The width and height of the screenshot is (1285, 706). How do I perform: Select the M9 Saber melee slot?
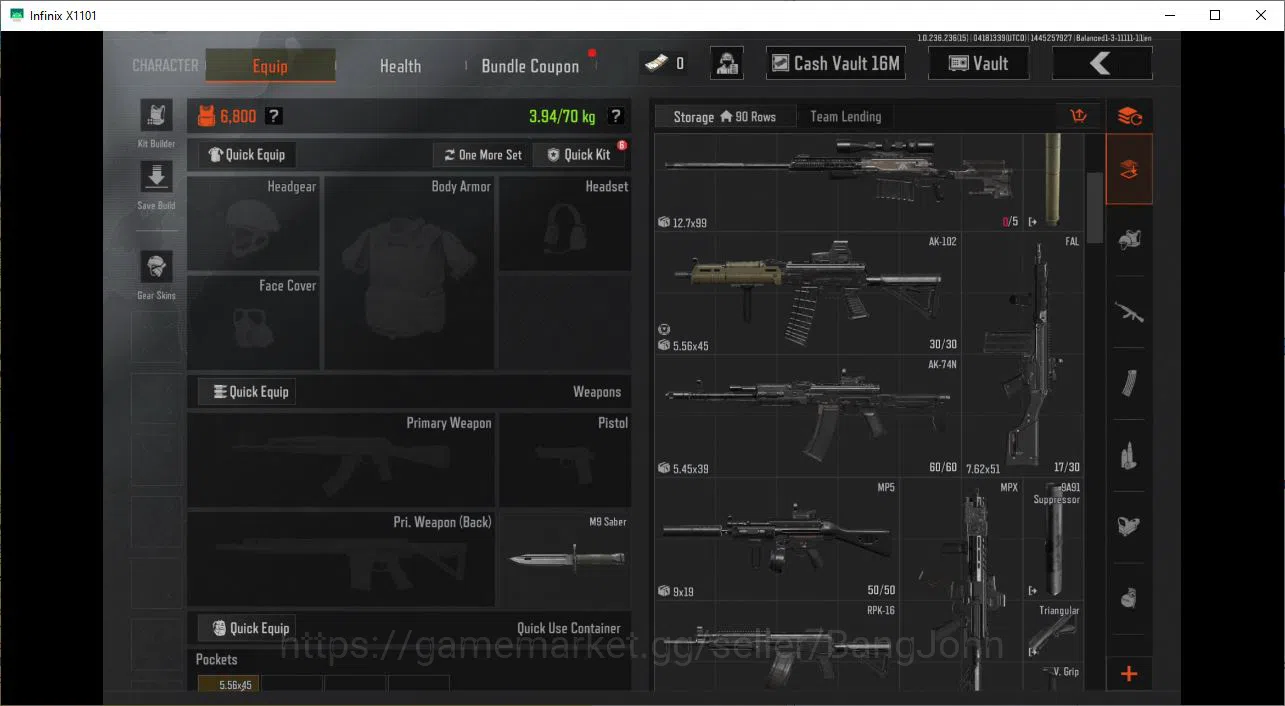pyautogui.click(x=565, y=559)
